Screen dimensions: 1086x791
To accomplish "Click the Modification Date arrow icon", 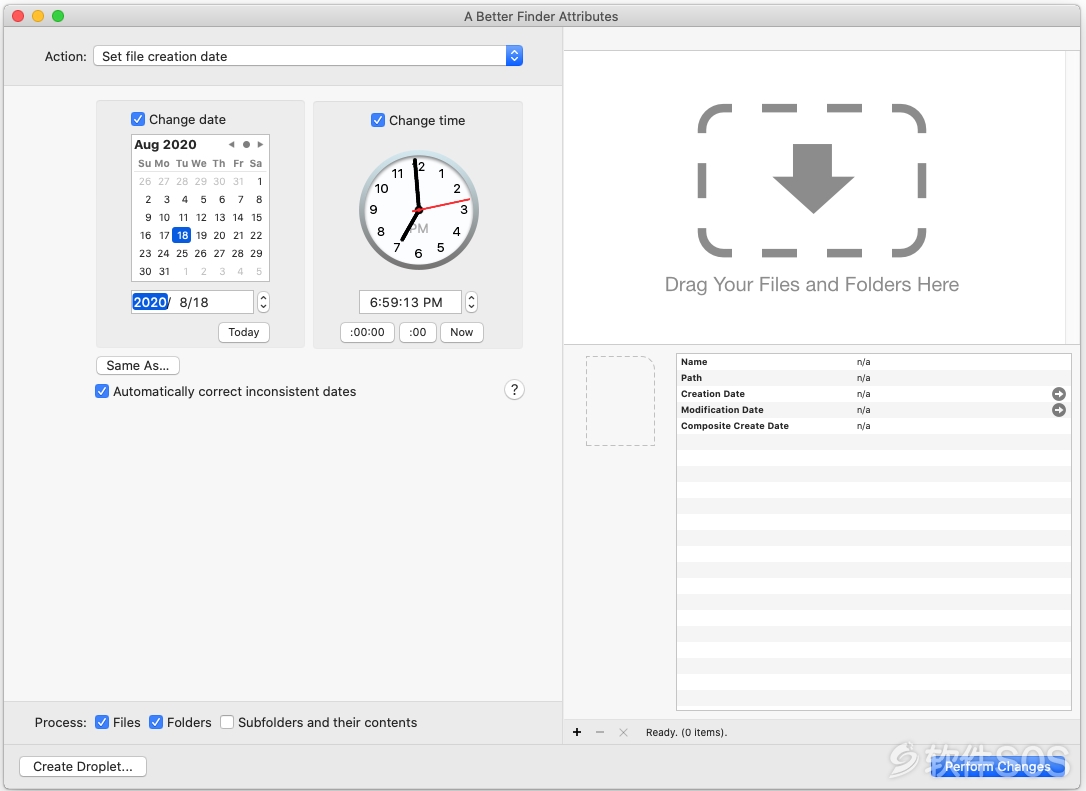I will pos(1059,410).
